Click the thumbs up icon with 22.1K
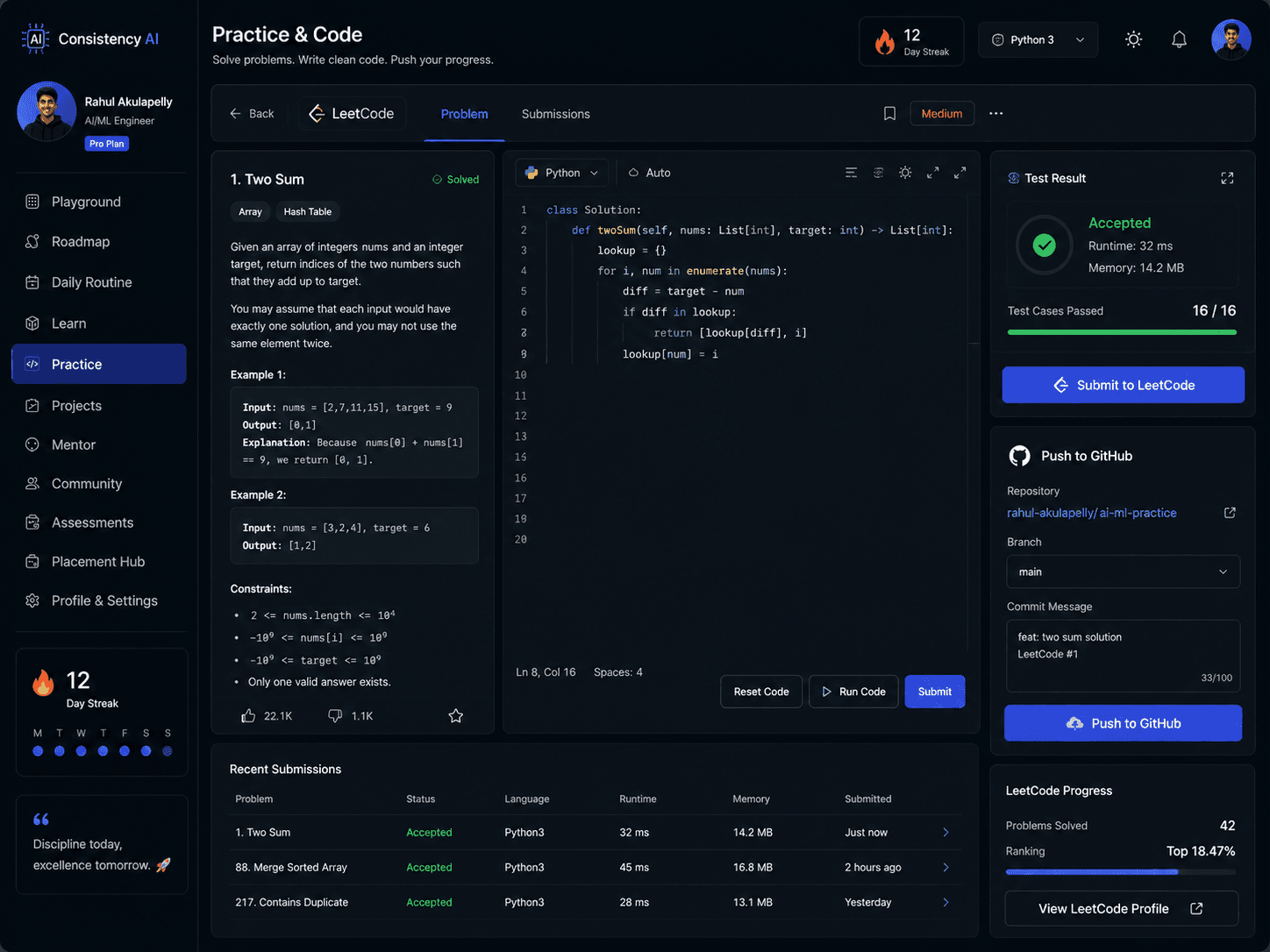 pos(248,716)
